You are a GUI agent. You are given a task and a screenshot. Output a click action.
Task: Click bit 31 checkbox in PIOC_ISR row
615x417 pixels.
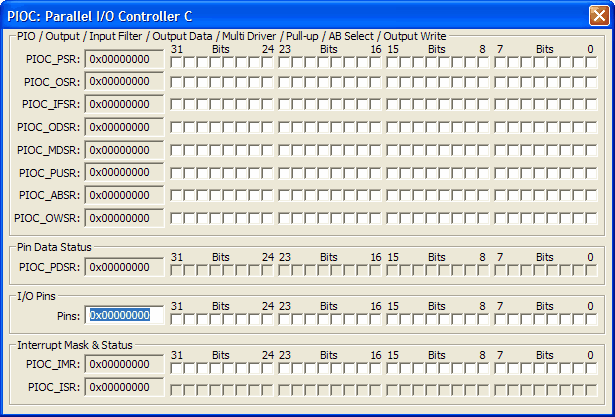point(176,390)
